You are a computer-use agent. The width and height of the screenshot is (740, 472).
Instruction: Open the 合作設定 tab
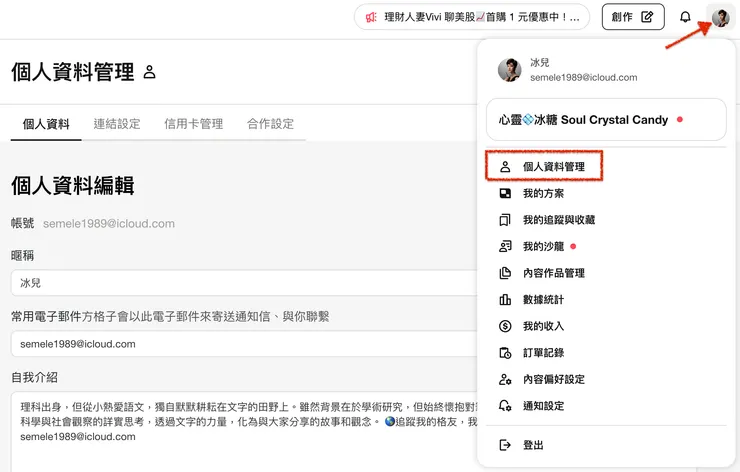(x=270, y=124)
